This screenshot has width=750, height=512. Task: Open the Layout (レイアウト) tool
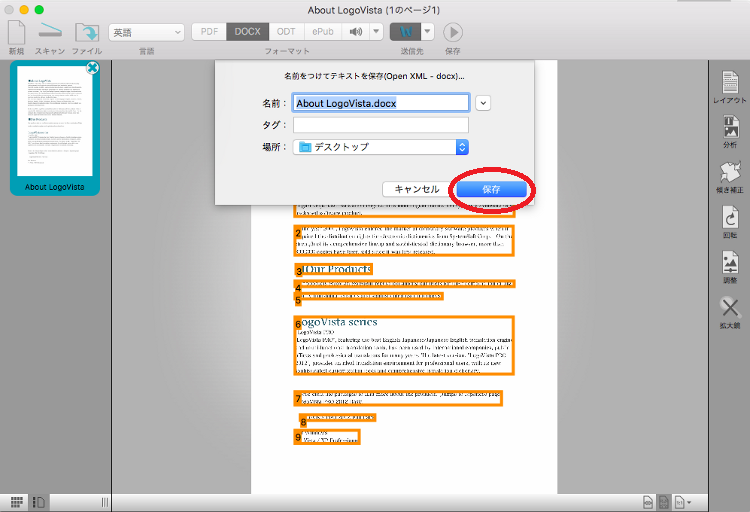tap(729, 84)
